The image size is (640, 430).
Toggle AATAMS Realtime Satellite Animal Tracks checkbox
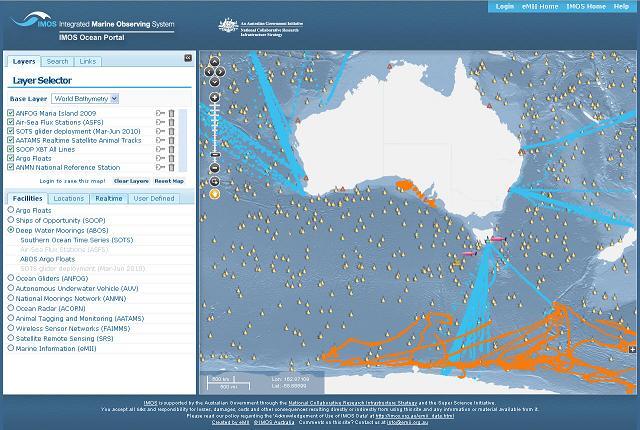click(11, 140)
